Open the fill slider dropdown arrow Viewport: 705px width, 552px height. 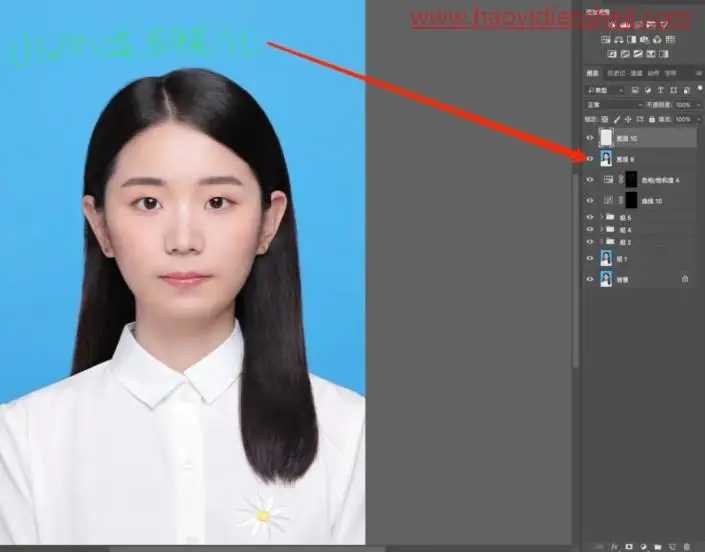[699, 119]
